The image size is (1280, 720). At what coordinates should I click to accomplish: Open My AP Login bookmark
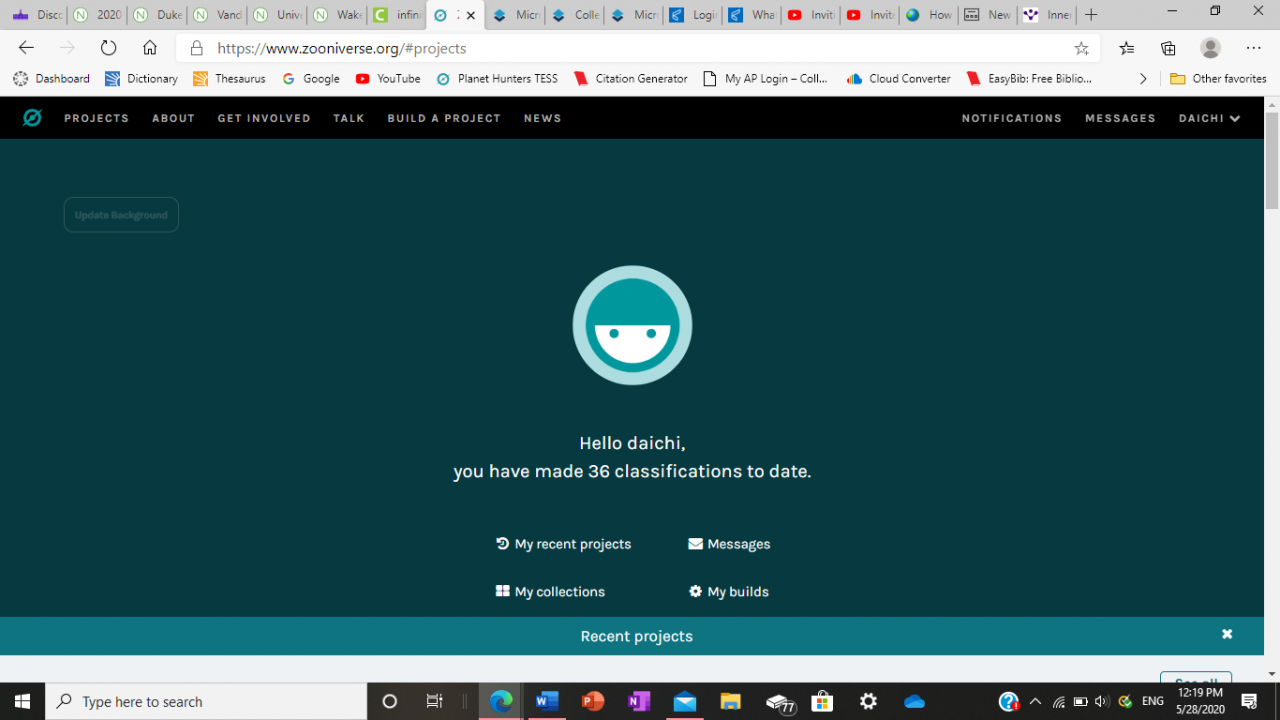766,78
